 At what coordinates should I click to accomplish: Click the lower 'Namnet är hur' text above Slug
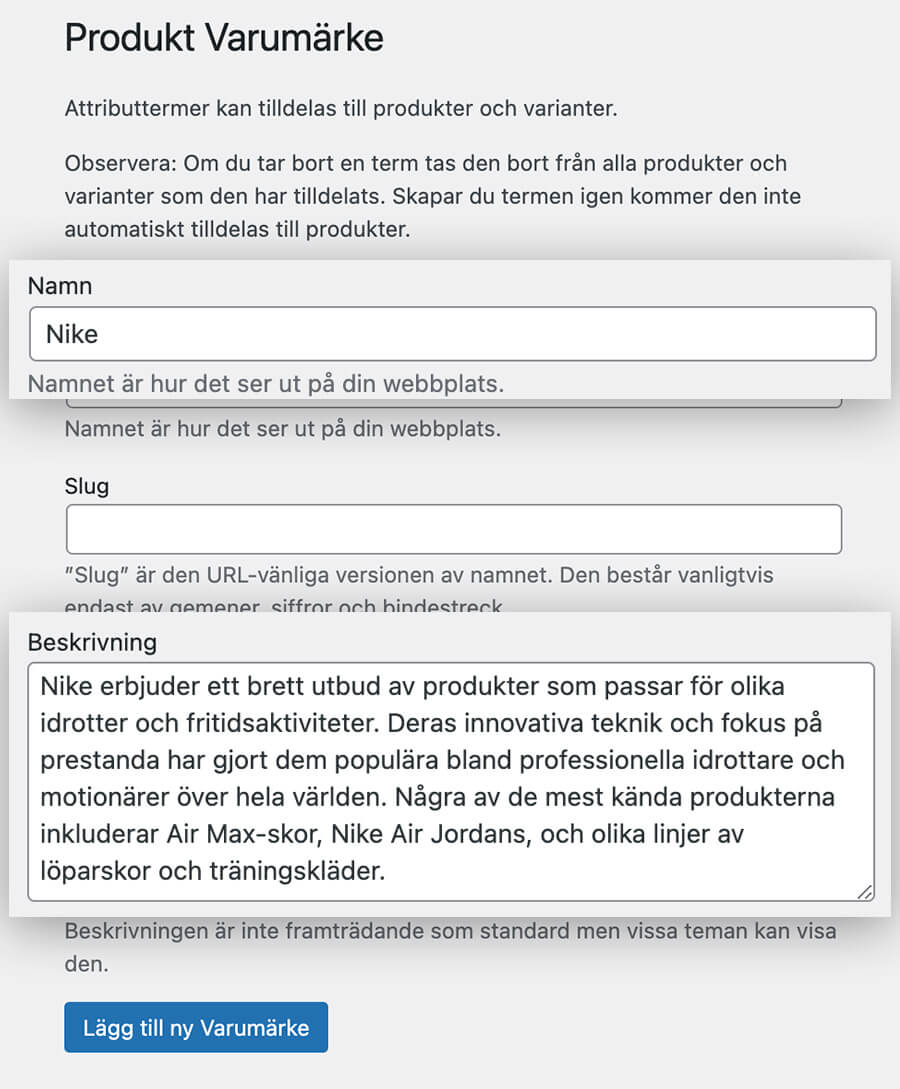point(282,430)
